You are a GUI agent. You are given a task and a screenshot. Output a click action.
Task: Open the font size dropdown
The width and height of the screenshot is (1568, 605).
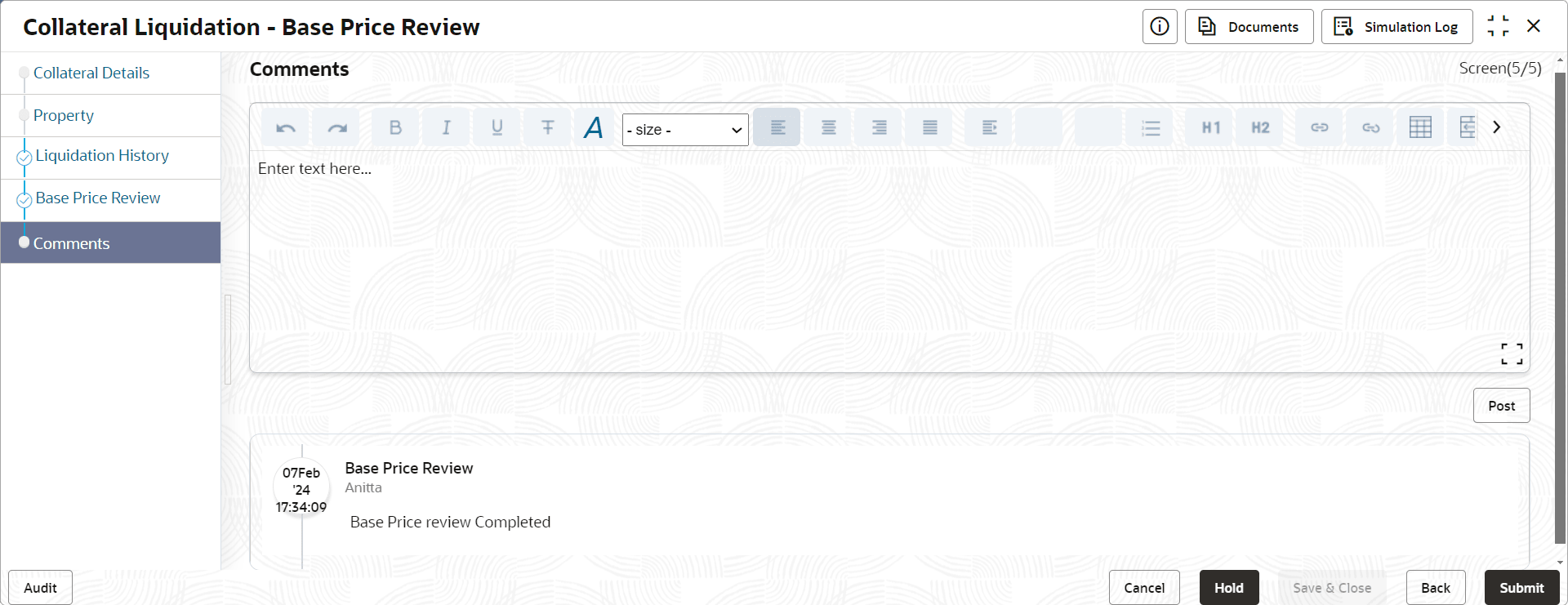click(x=685, y=130)
